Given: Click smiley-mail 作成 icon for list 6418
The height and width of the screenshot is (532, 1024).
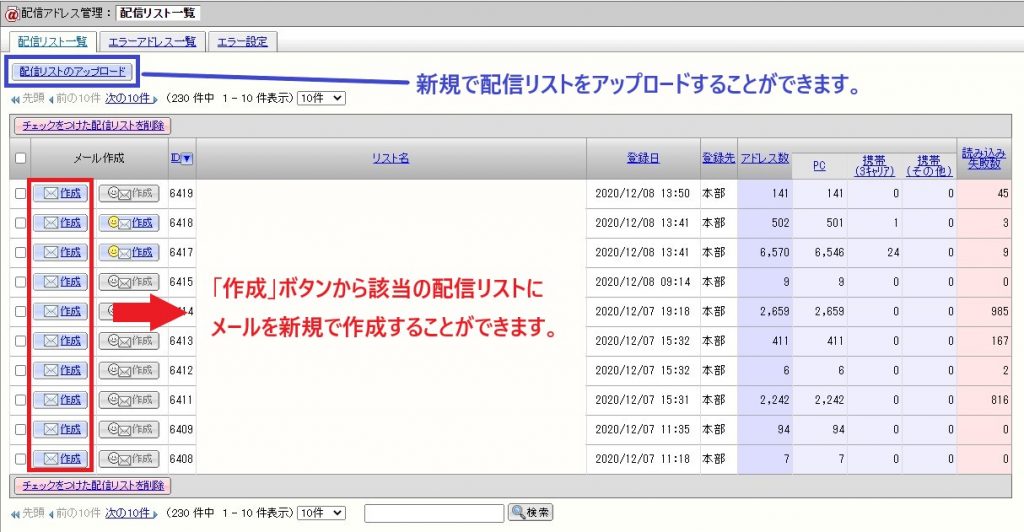Looking at the screenshot, I should [x=128, y=223].
